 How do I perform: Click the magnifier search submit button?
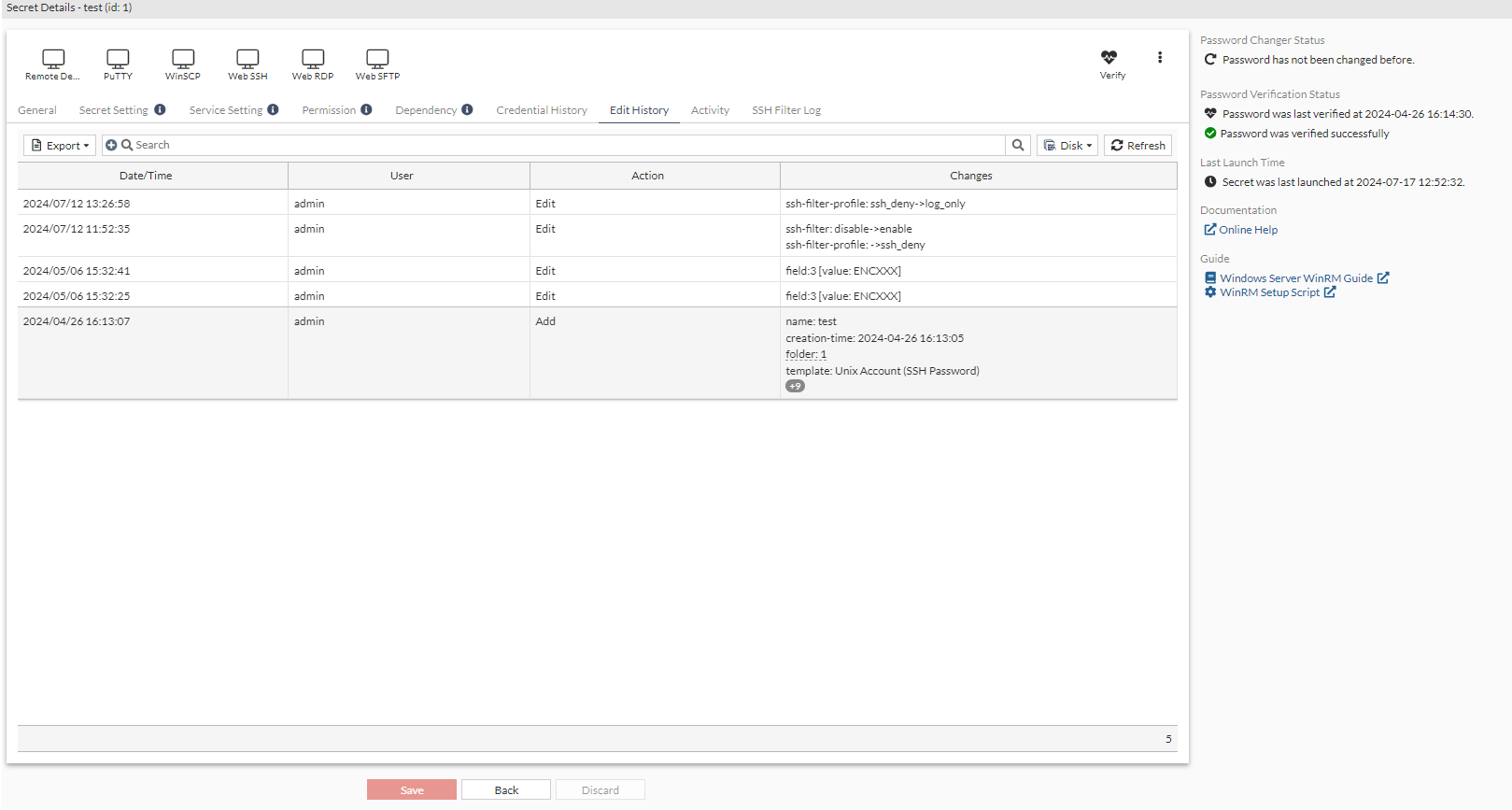point(1018,145)
